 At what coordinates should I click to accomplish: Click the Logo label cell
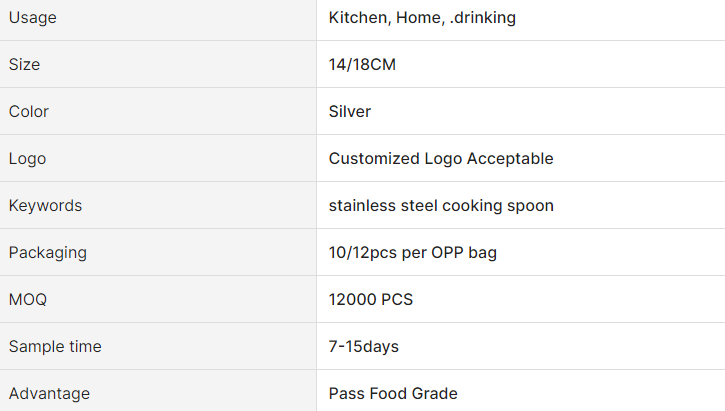(x=27, y=159)
